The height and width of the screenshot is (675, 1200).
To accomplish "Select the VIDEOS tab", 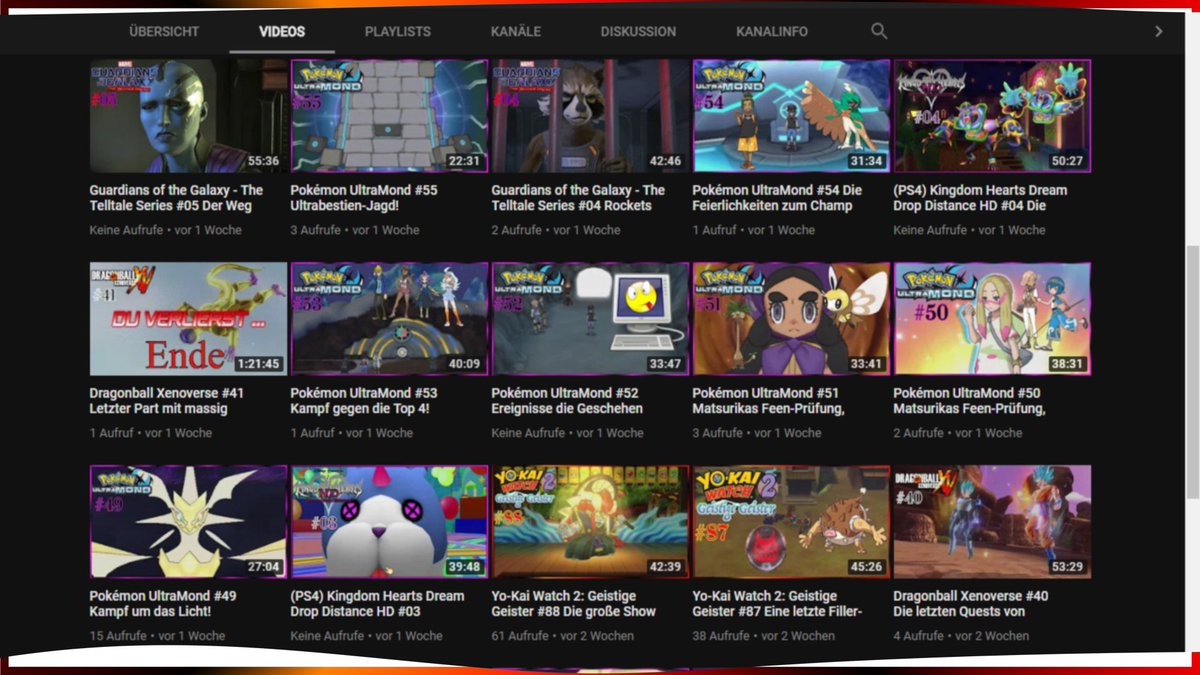I will pos(282,32).
